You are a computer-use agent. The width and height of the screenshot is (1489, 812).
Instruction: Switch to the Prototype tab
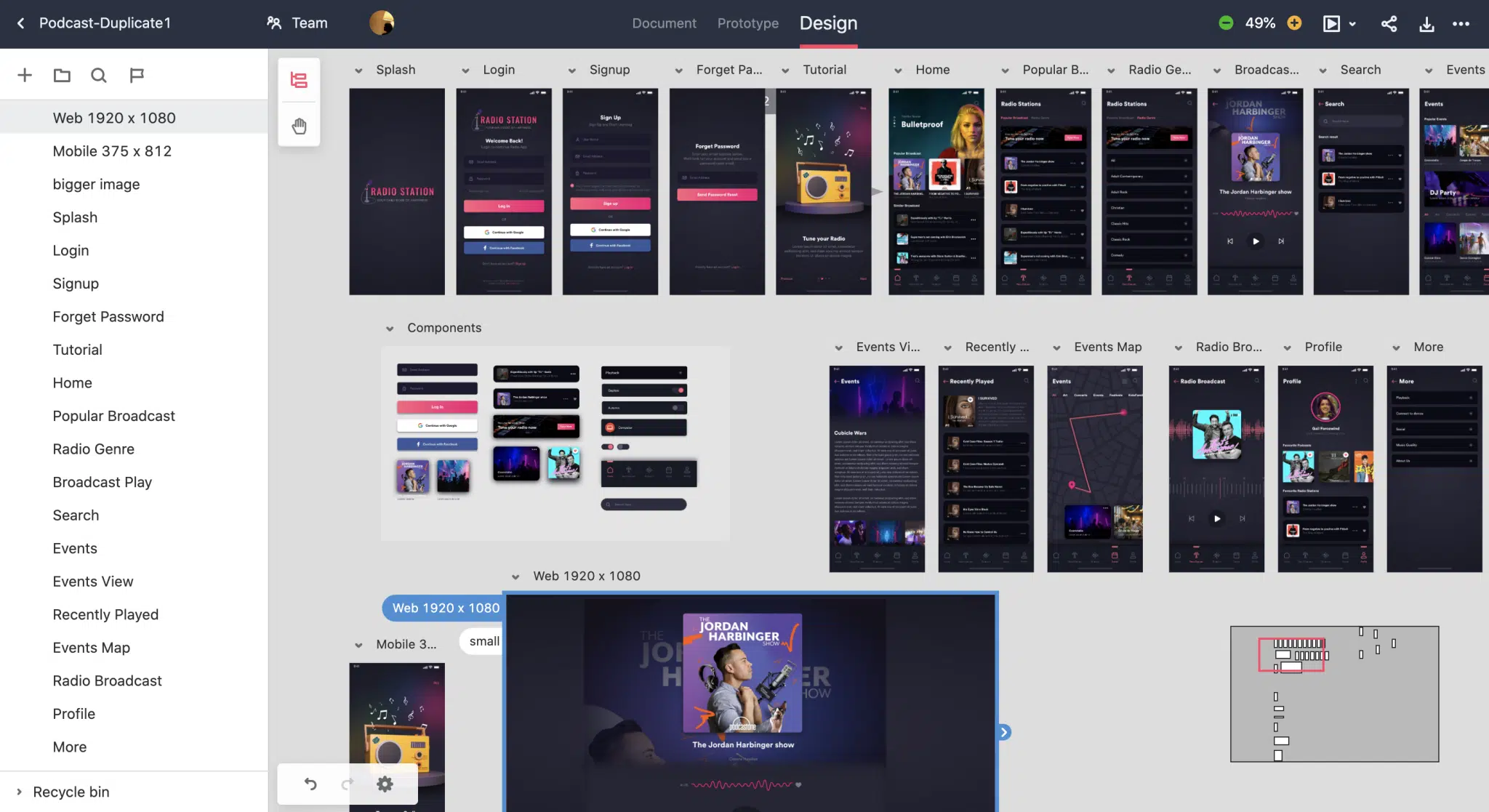pyautogui.click(x=748, y=23)
